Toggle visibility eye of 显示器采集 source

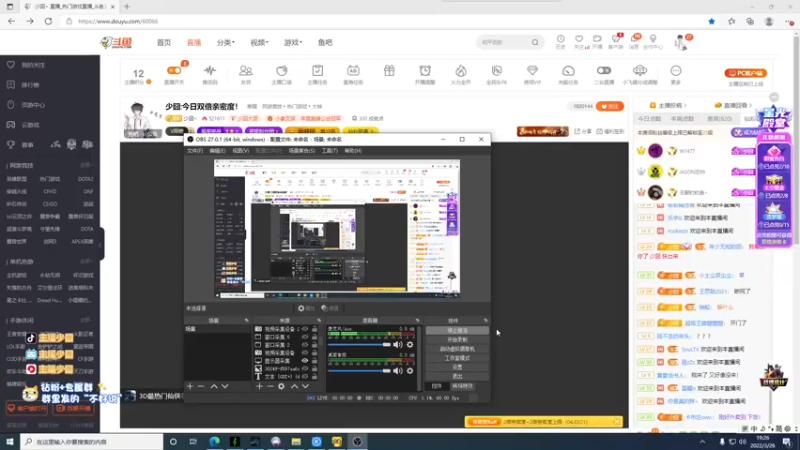[x=305, y=361]
